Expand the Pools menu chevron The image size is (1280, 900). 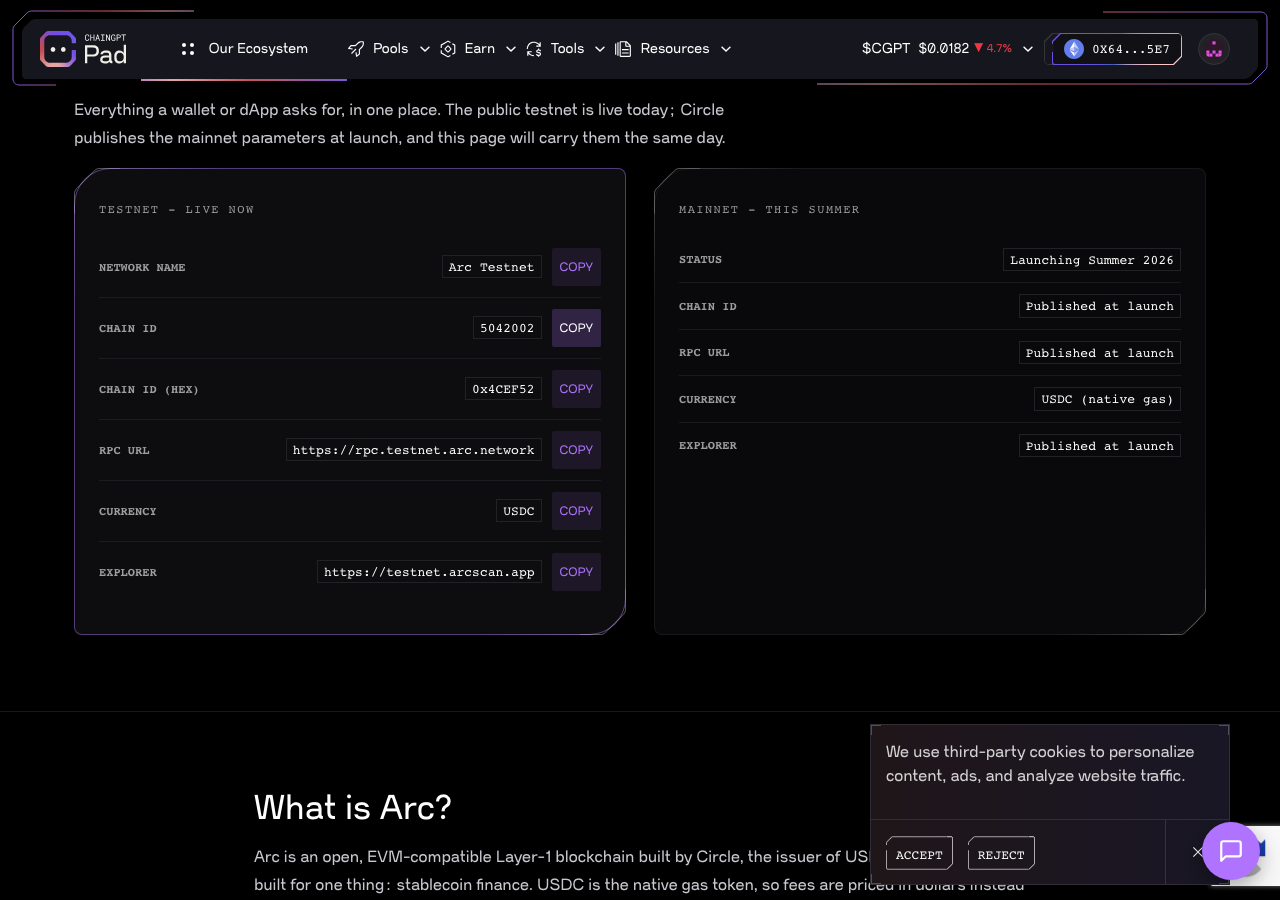[x=425, y=49]
